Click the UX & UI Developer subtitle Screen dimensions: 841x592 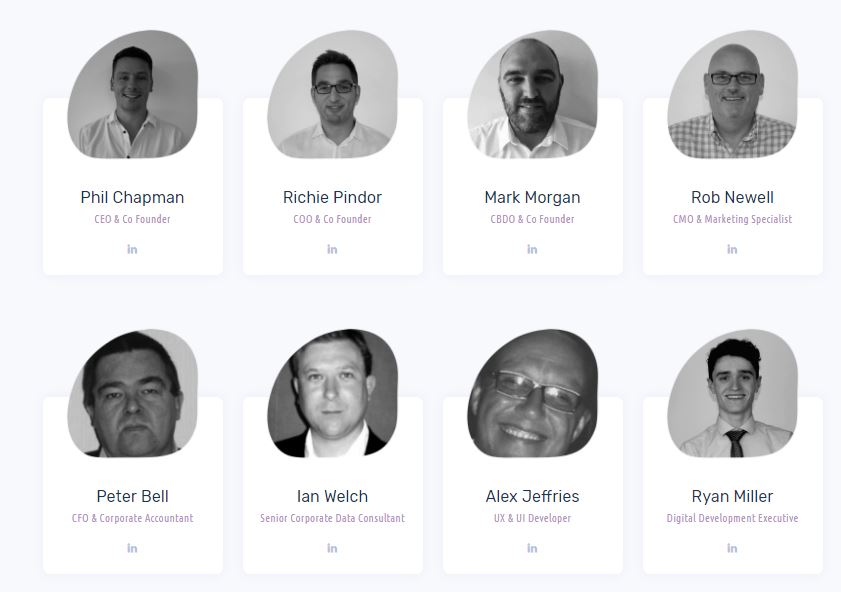pos(533,518)
